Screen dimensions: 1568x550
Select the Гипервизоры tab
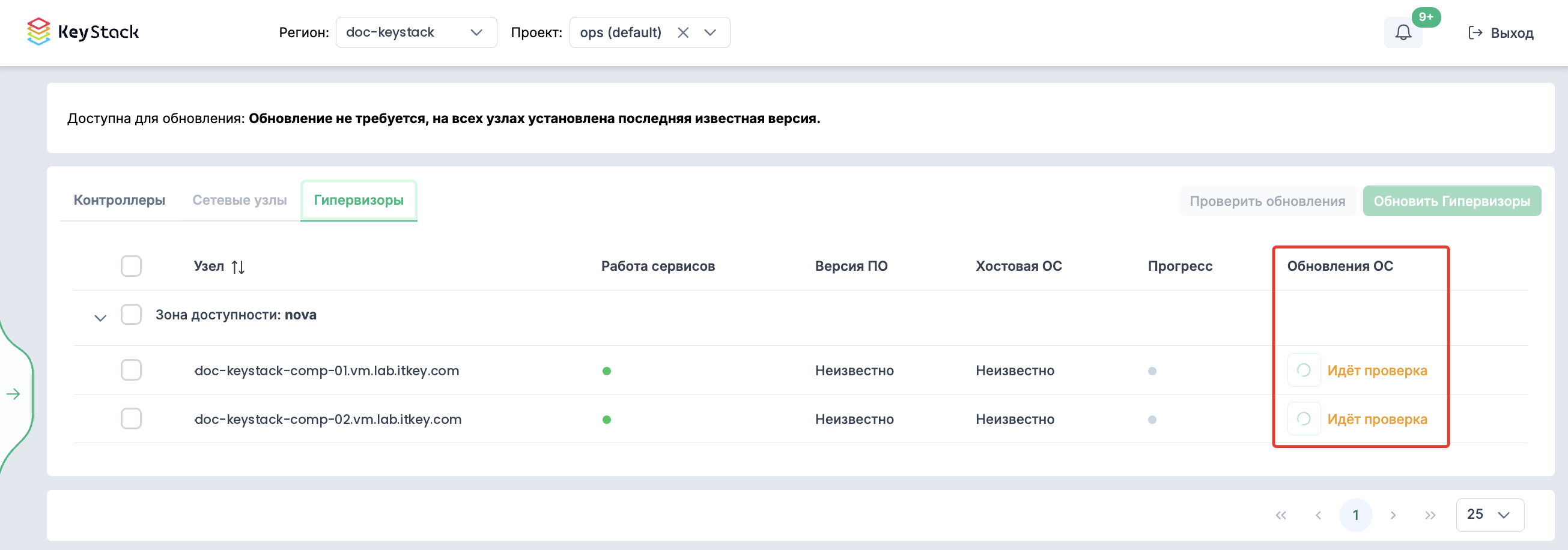tap(359, 200)
